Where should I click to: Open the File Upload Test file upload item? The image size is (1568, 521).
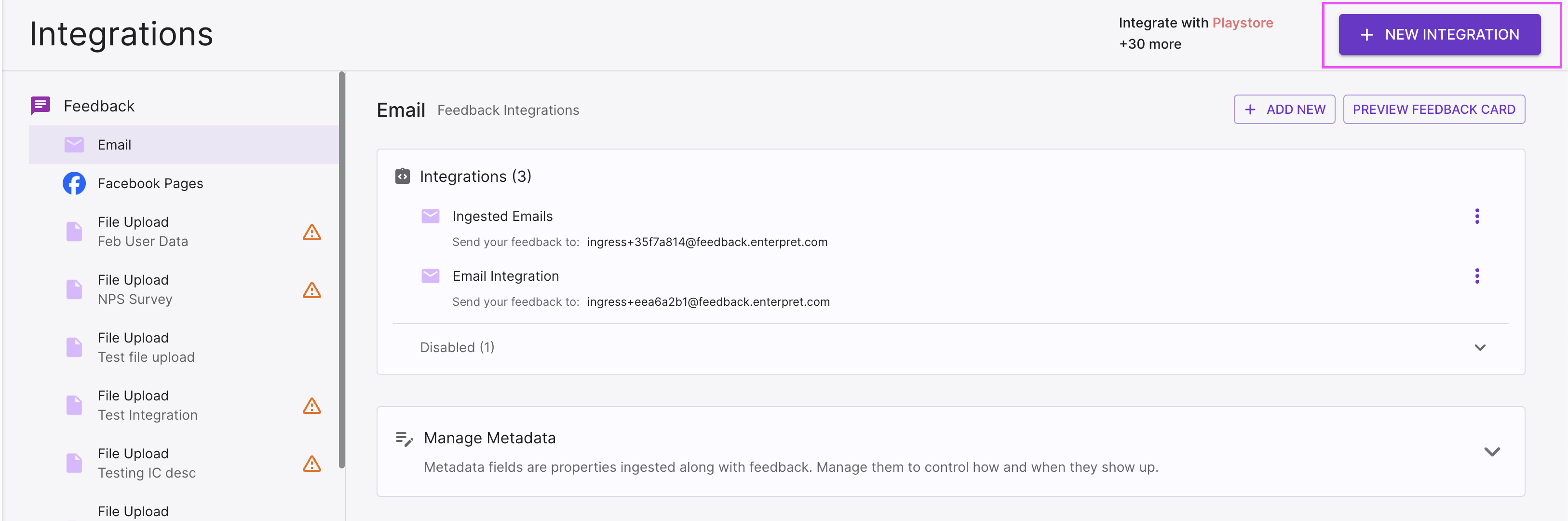tap(183, 347)
